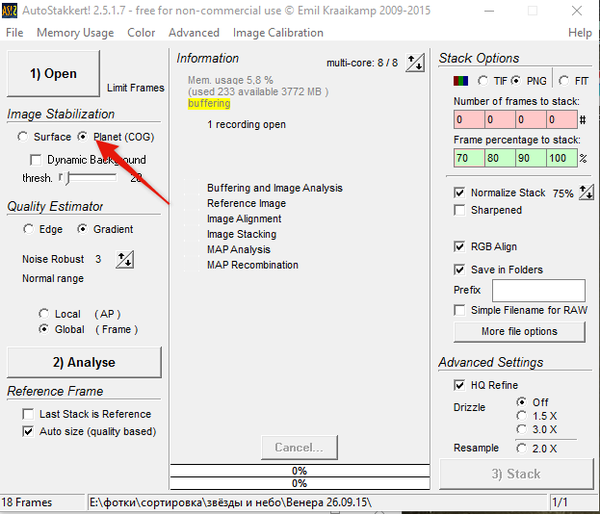Image resolution: width=600 pixels, height=514 pixels.
Task: Select Planet (COG) stabilization mode
Action: (85, 137)
